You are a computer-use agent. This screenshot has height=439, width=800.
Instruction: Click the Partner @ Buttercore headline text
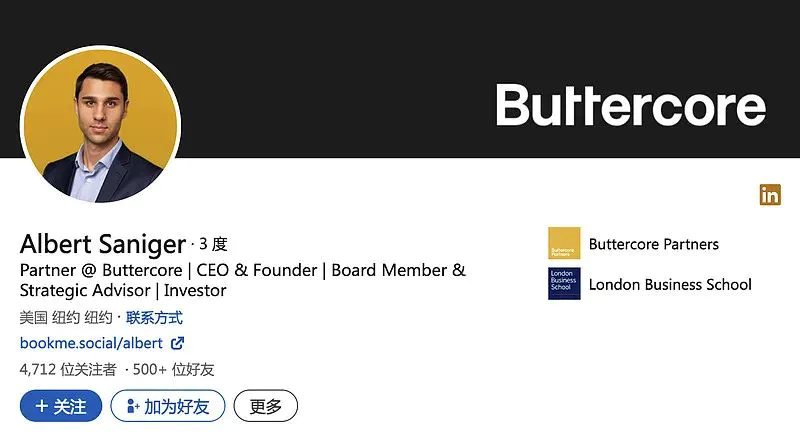[x=242, y=270]
